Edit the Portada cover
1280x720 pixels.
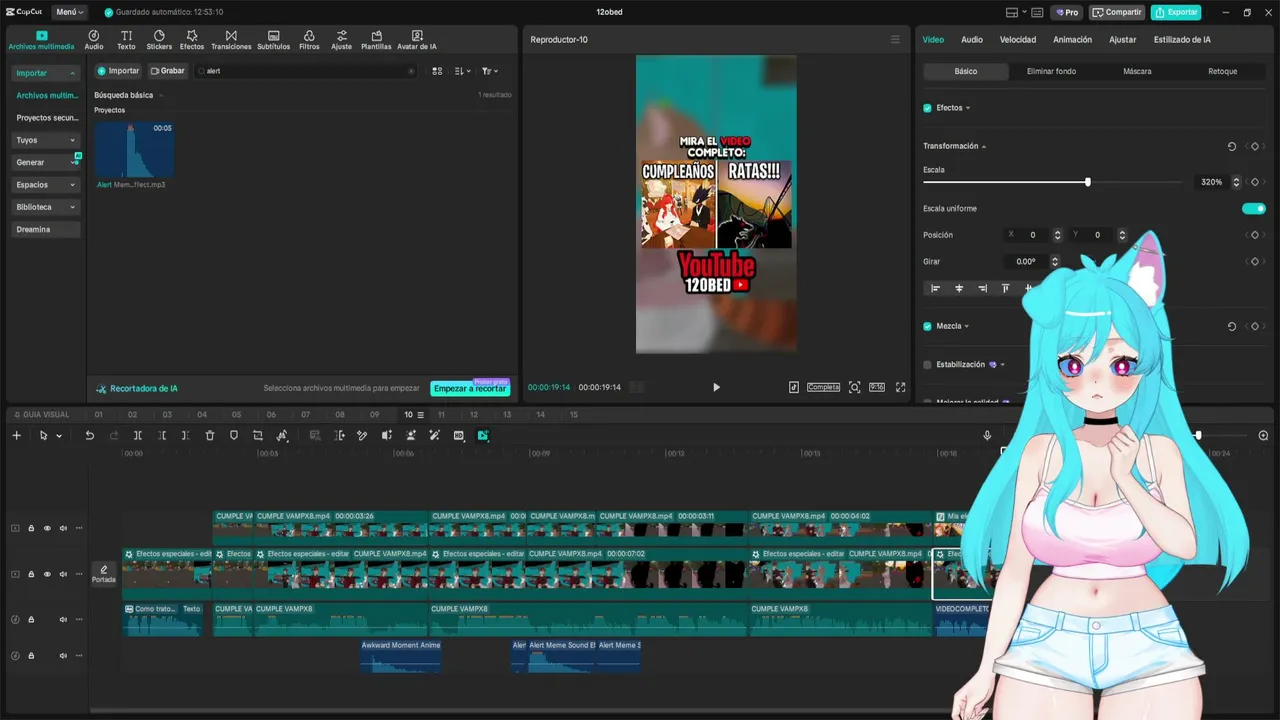coord(104,574)
